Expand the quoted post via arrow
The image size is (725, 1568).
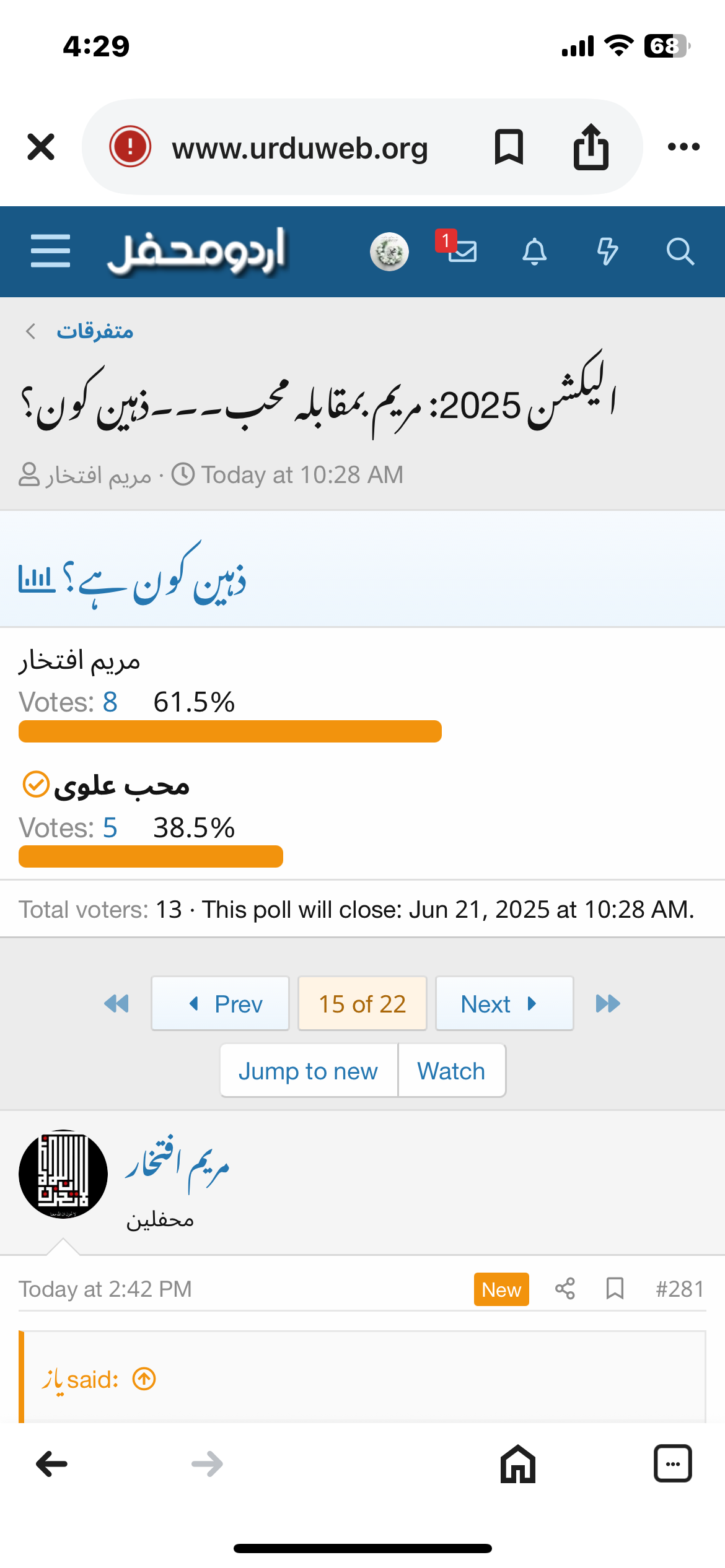tap(144, 1379)
